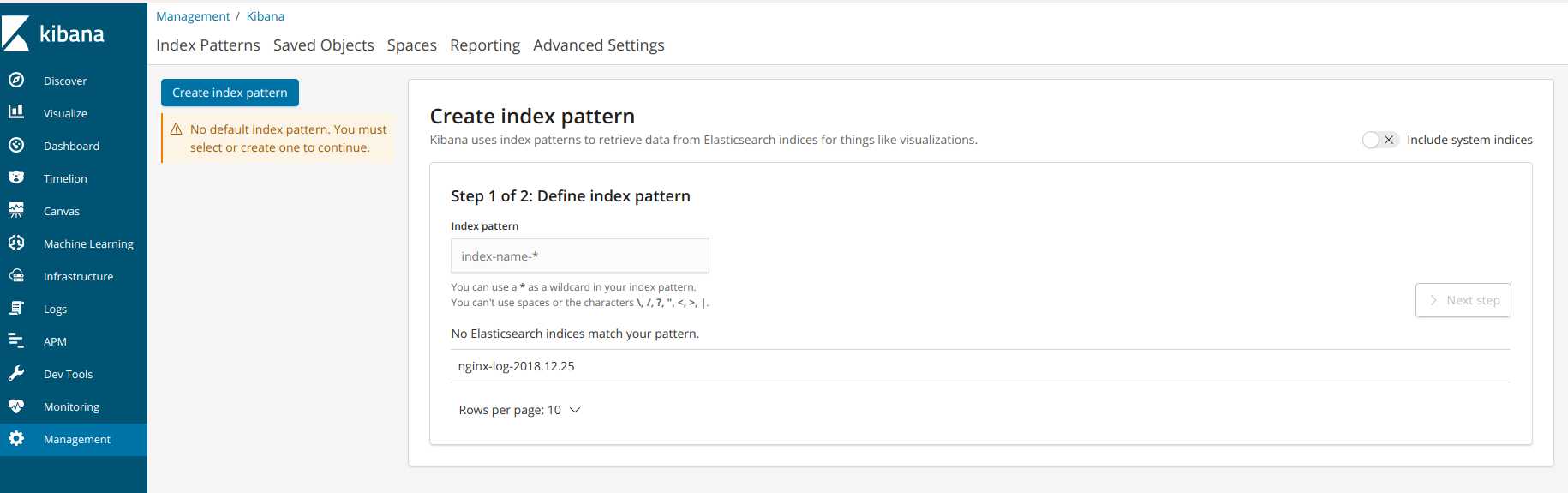
Task: Click the Management sidebar label
Action: (77, 439)
